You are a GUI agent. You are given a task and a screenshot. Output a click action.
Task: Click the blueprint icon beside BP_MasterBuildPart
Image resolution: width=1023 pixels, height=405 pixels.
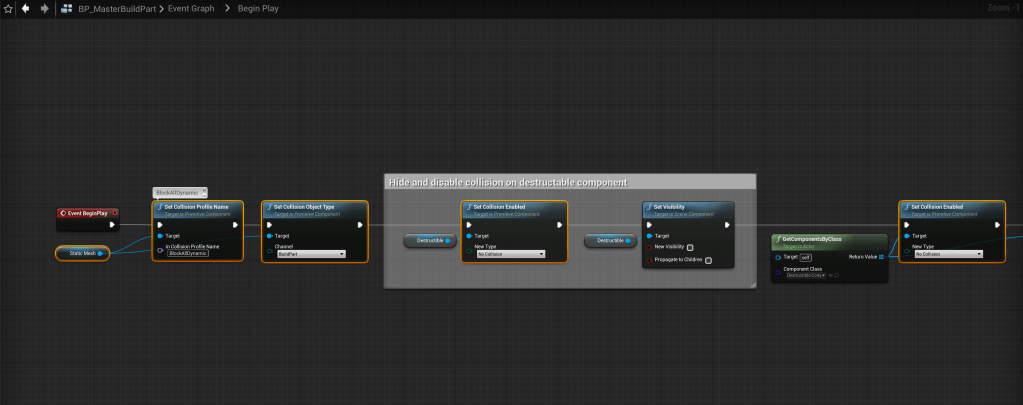click(x=66, y=8)
